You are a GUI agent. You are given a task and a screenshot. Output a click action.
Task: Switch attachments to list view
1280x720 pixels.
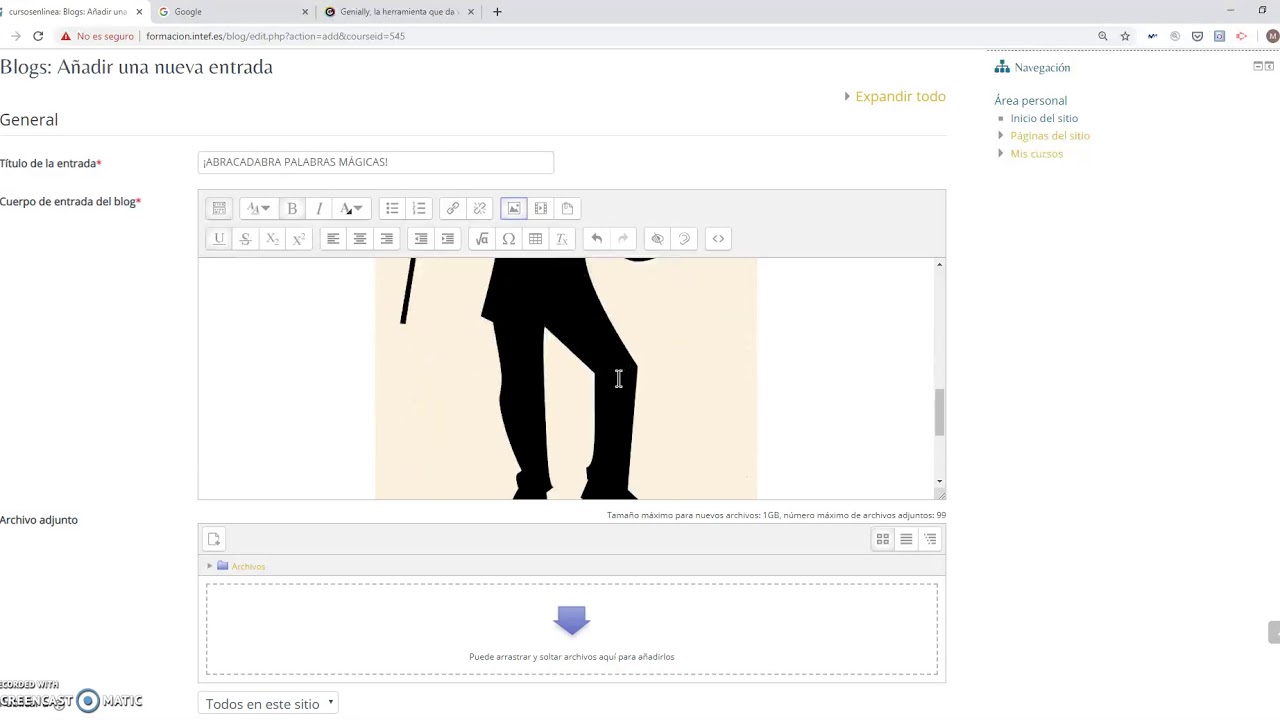pos(906,539)
